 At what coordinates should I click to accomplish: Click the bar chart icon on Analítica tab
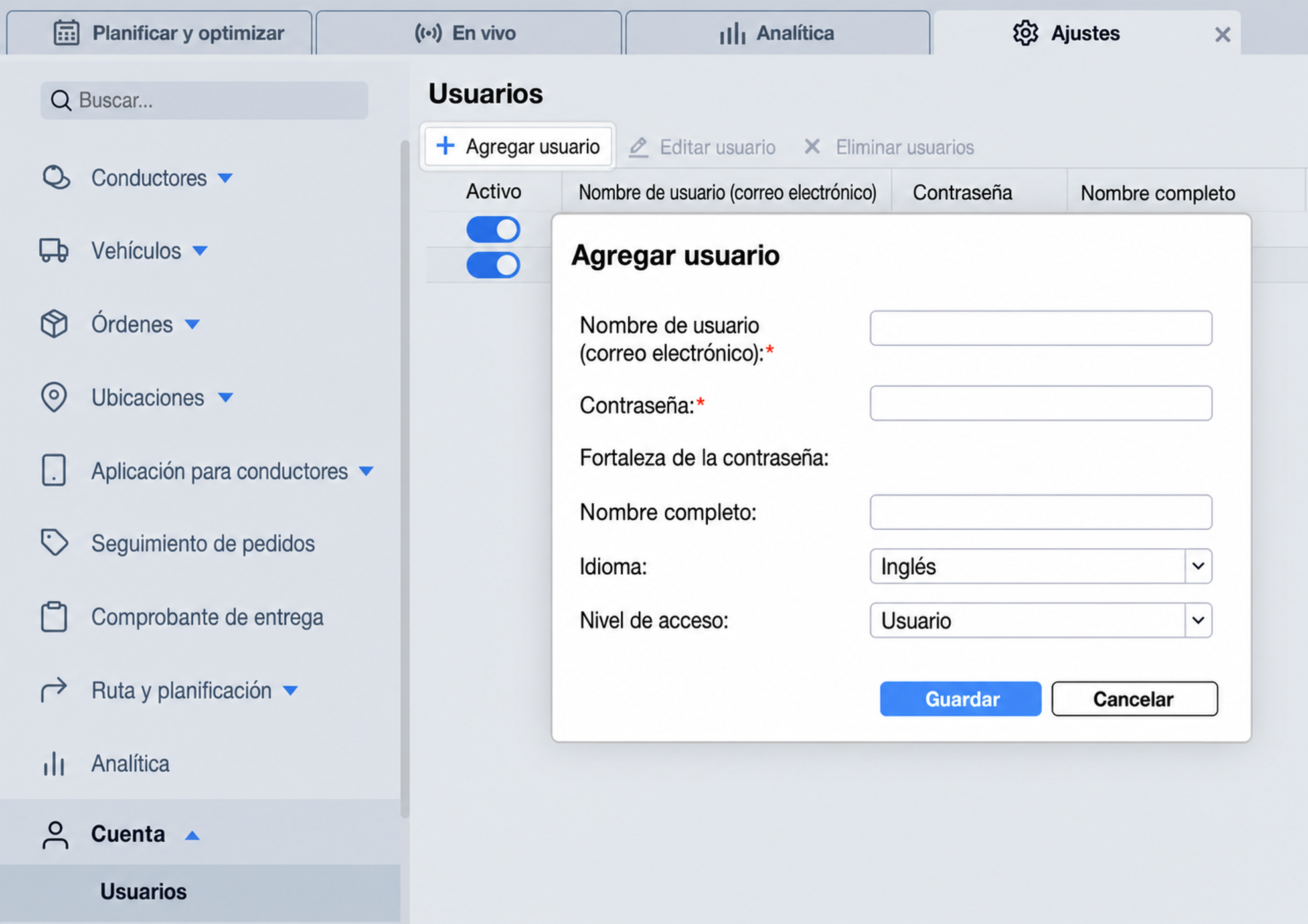pyautogui.click(x=733, y=33)
